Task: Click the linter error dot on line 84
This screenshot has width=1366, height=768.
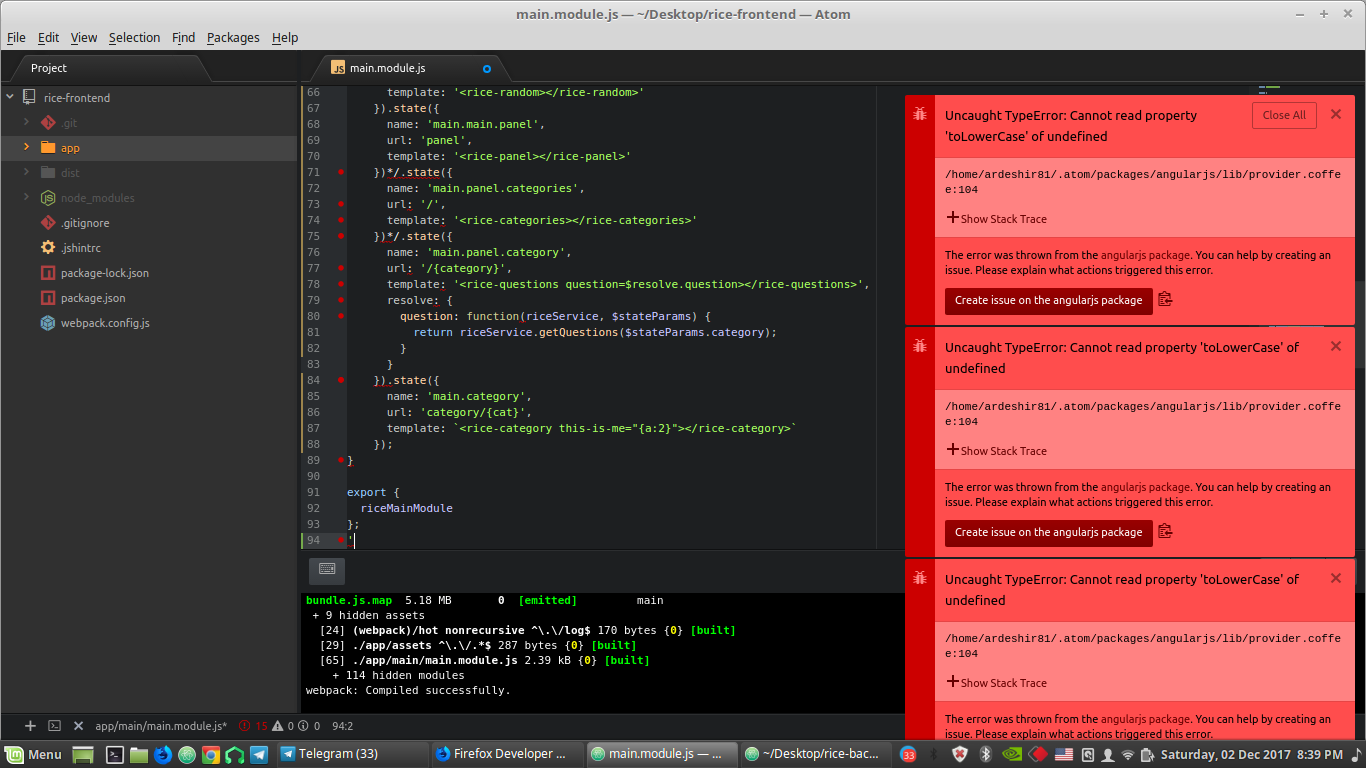Action: pyautogui.click(x=341, y=380)
